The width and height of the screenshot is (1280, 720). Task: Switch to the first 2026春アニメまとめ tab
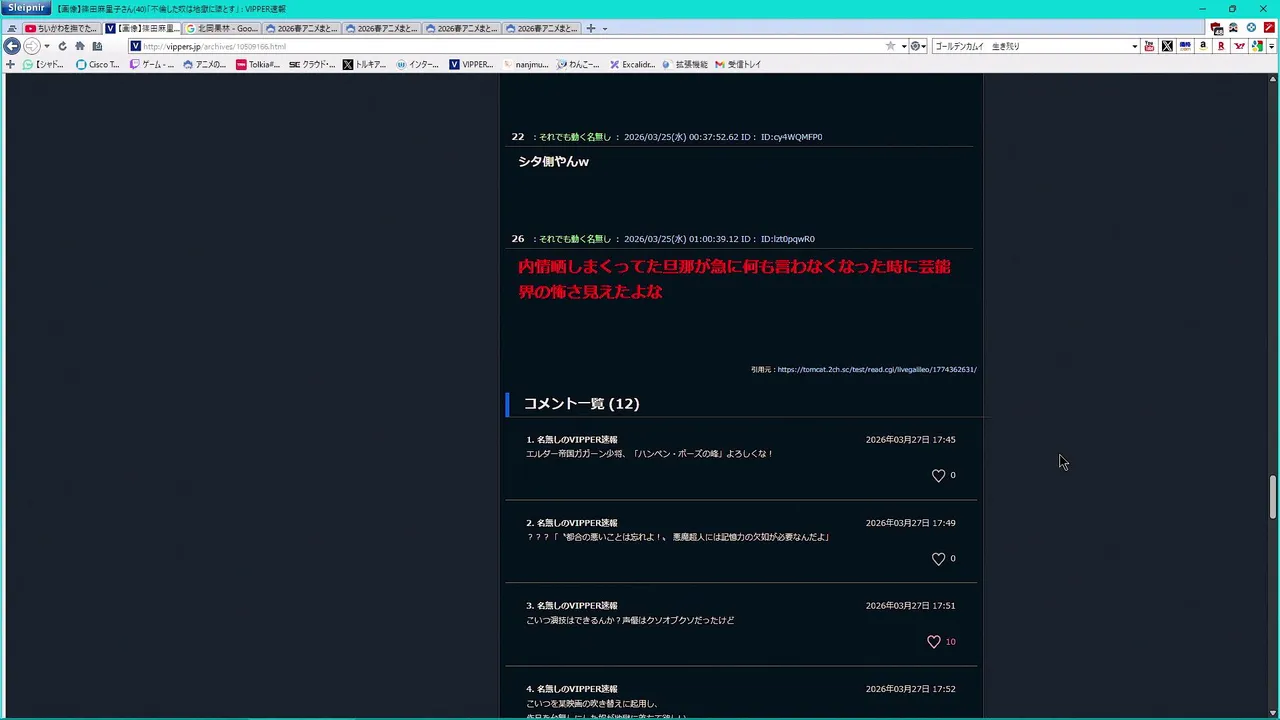pyautogui.click(x=301, y=28)
